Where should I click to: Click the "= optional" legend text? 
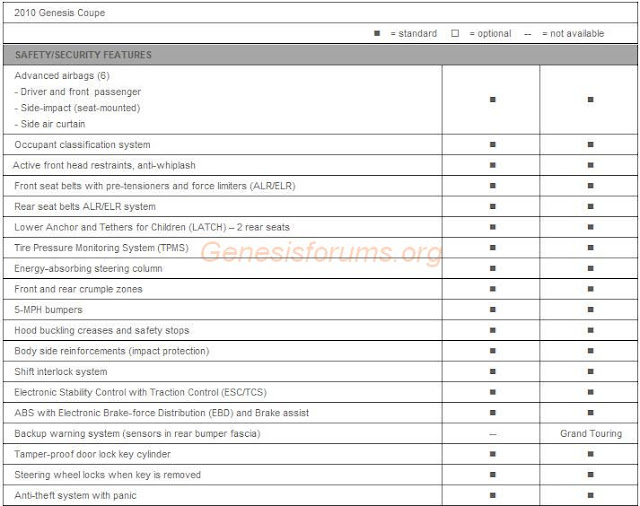[490, 33]
